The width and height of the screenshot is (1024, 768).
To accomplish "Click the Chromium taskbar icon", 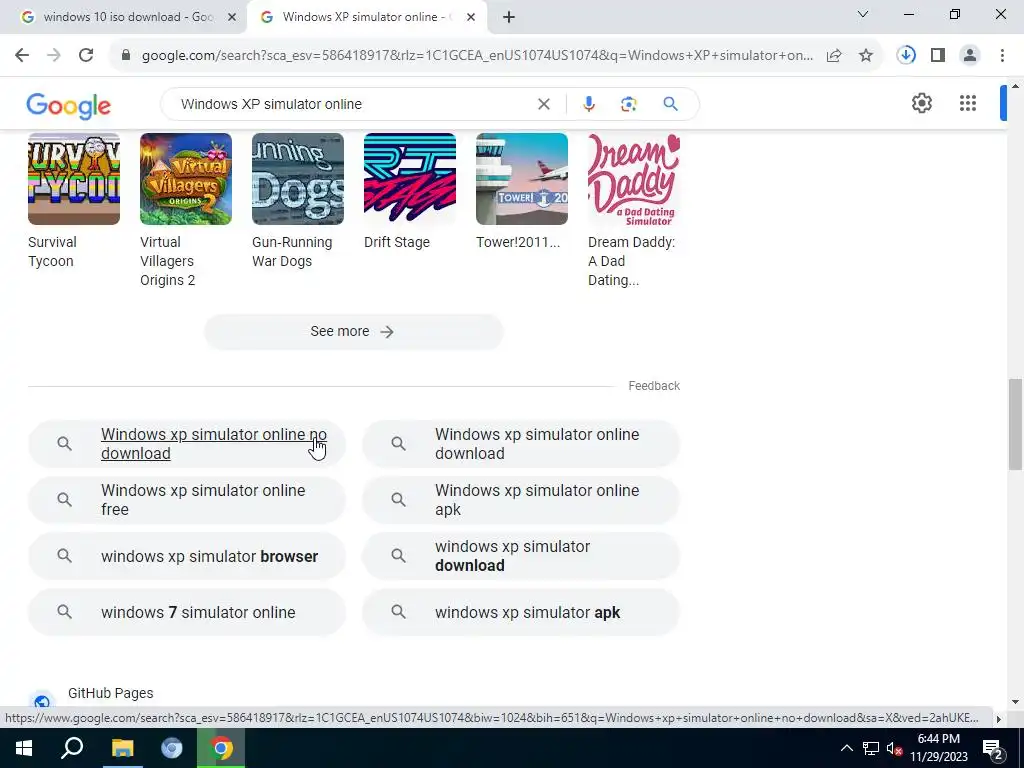I will tap(172, 748).
